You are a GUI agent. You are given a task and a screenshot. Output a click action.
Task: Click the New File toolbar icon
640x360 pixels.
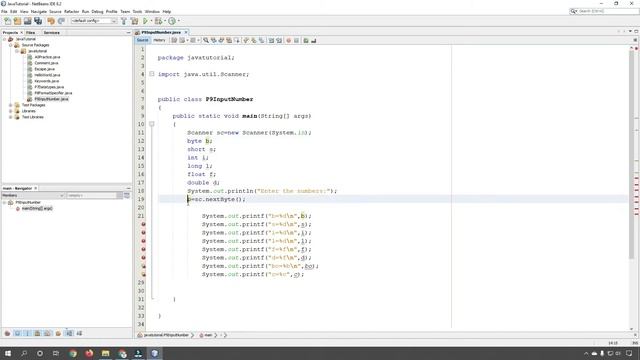click(7, 21)
